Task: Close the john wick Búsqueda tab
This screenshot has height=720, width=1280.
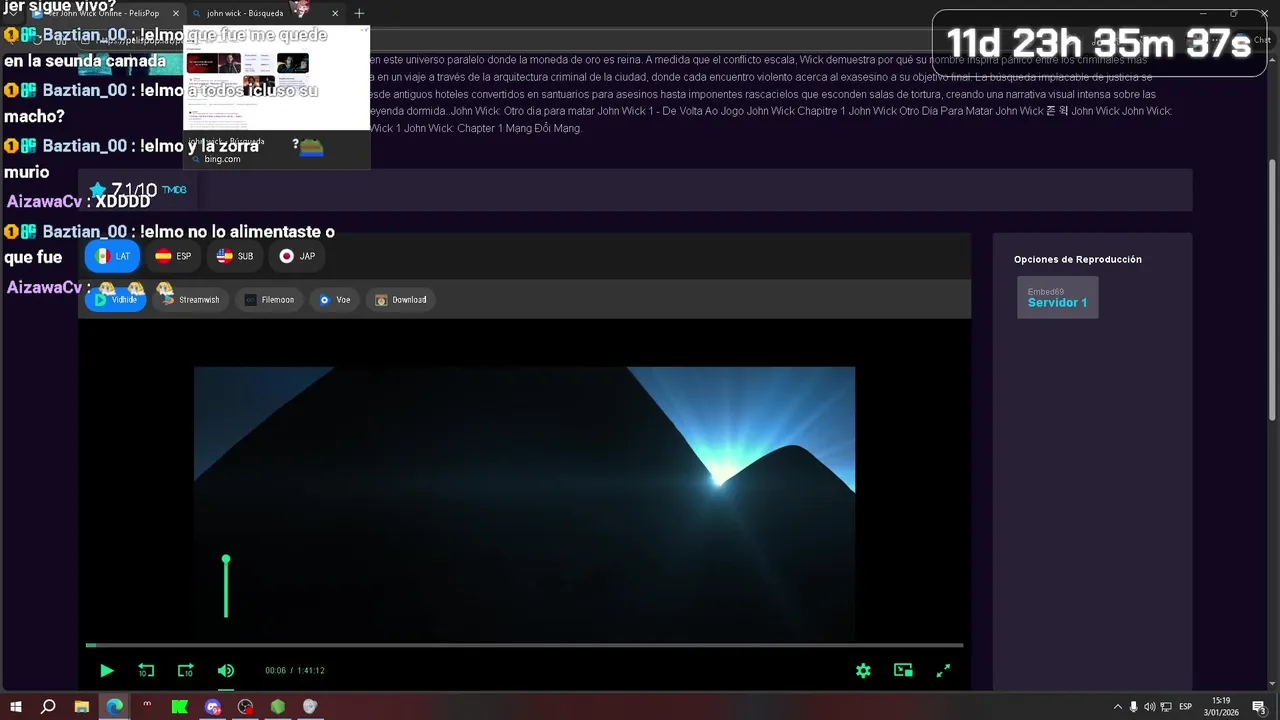Action: click(x=335, y=13)
